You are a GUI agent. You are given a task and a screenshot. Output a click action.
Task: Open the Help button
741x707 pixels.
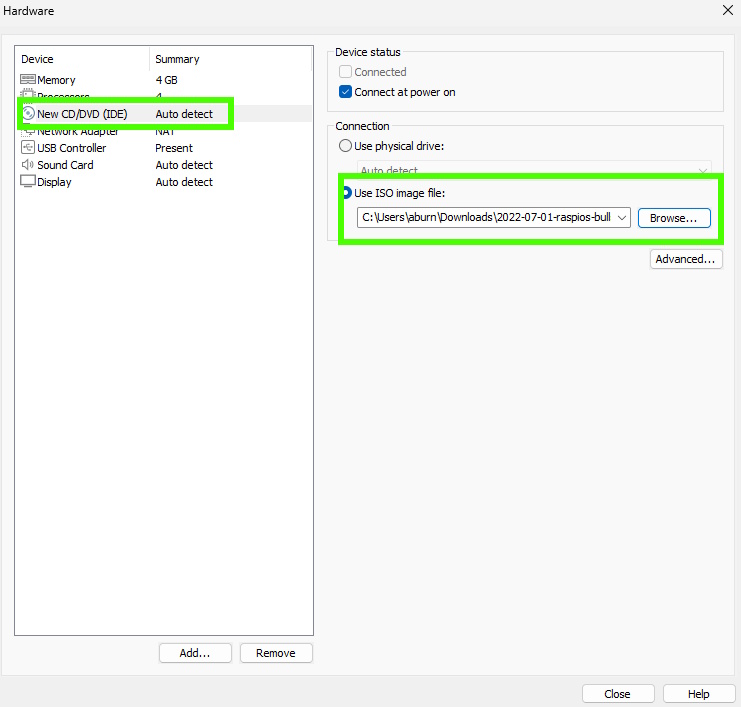click(698, 694)
